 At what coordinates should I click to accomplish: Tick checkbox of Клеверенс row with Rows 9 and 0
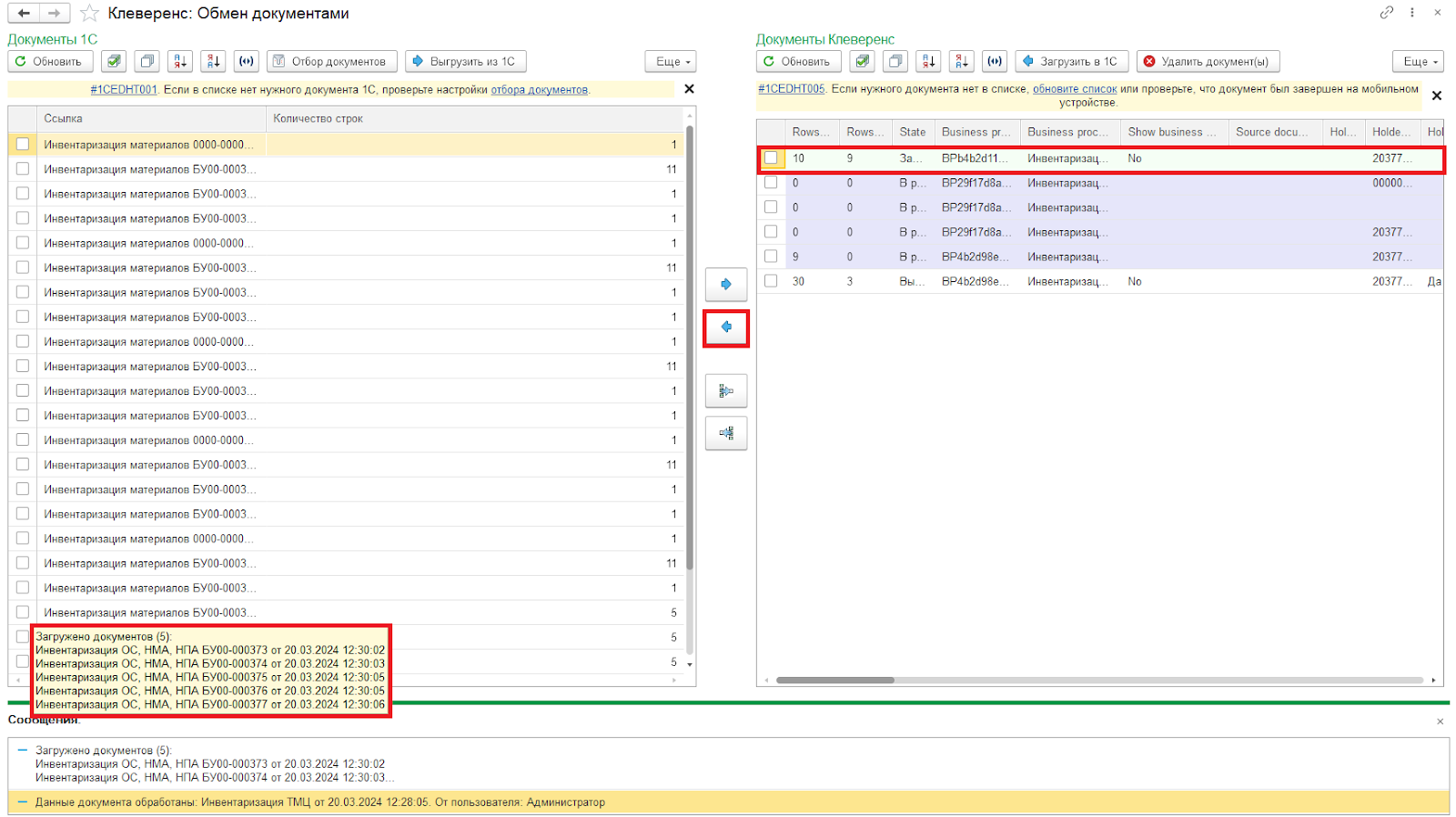(771, 257)
